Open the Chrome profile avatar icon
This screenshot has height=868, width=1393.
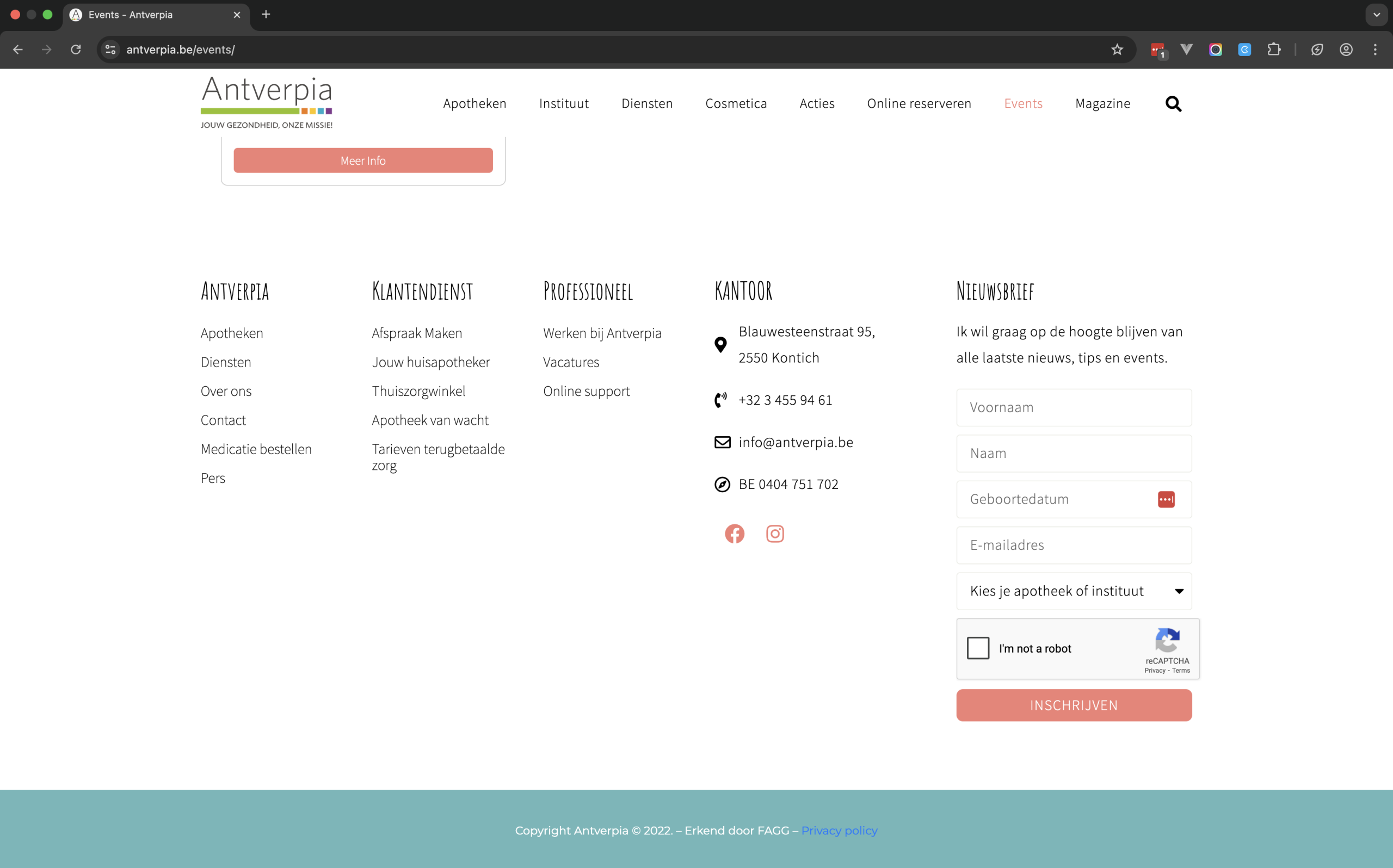1346,49
